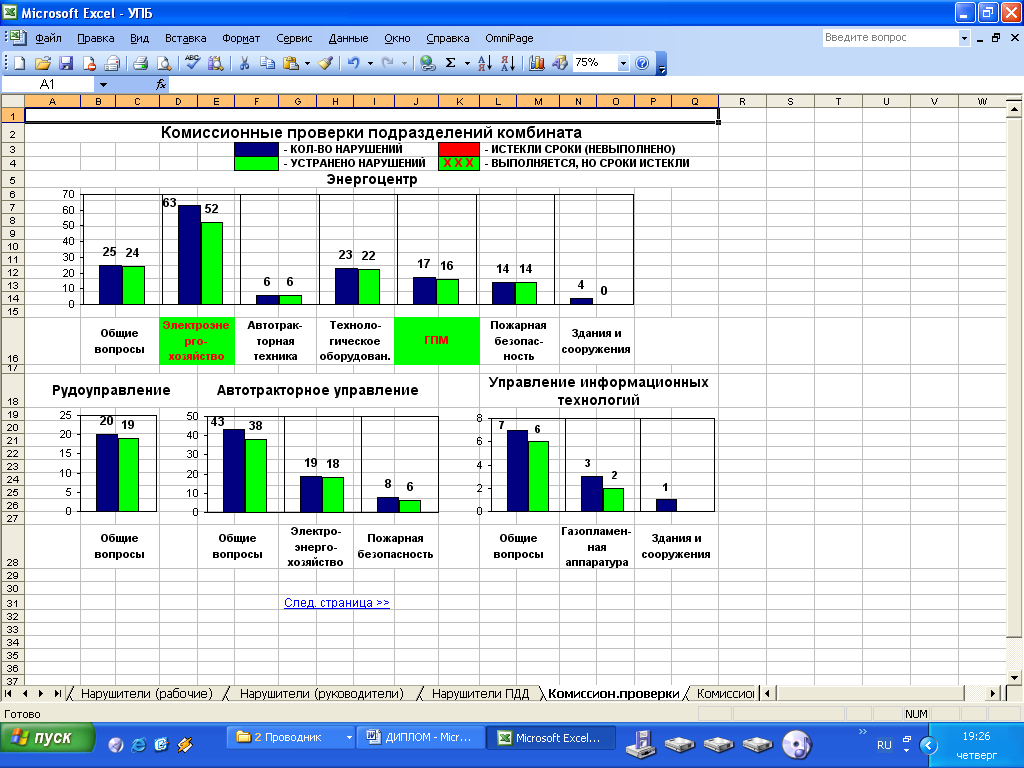The image size is (1024, 768).
Task: Click the пуск Start button
Action: pos(47,738)
